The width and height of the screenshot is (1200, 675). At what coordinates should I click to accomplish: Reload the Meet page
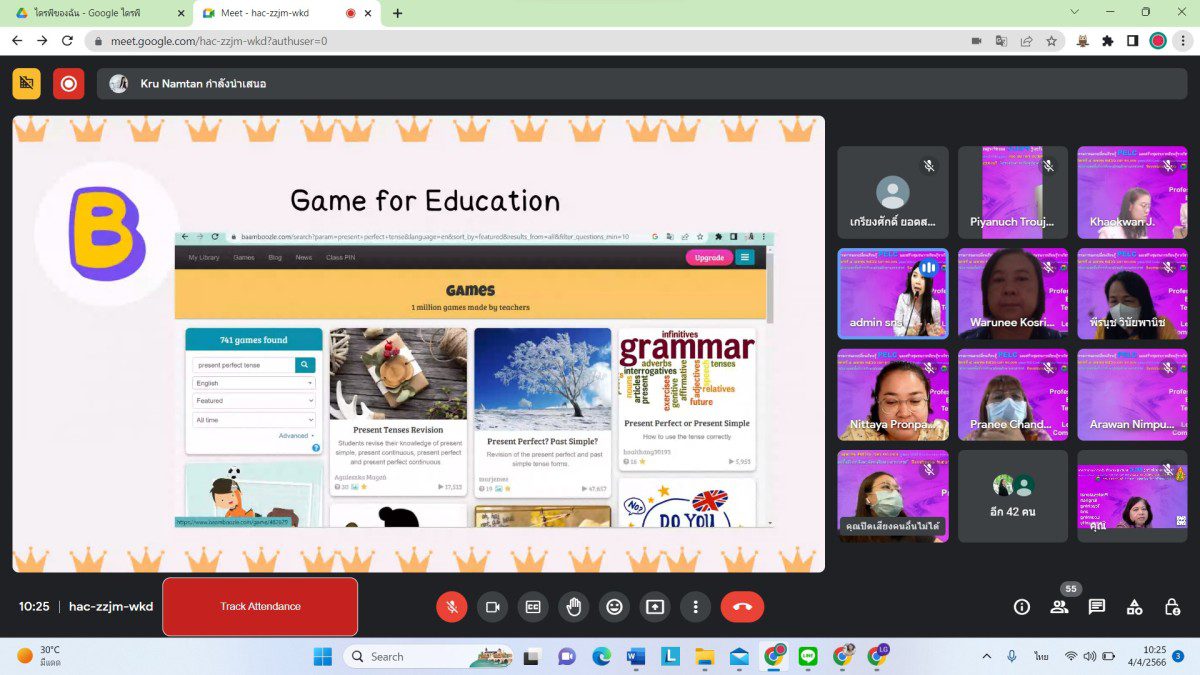[67, 41]
